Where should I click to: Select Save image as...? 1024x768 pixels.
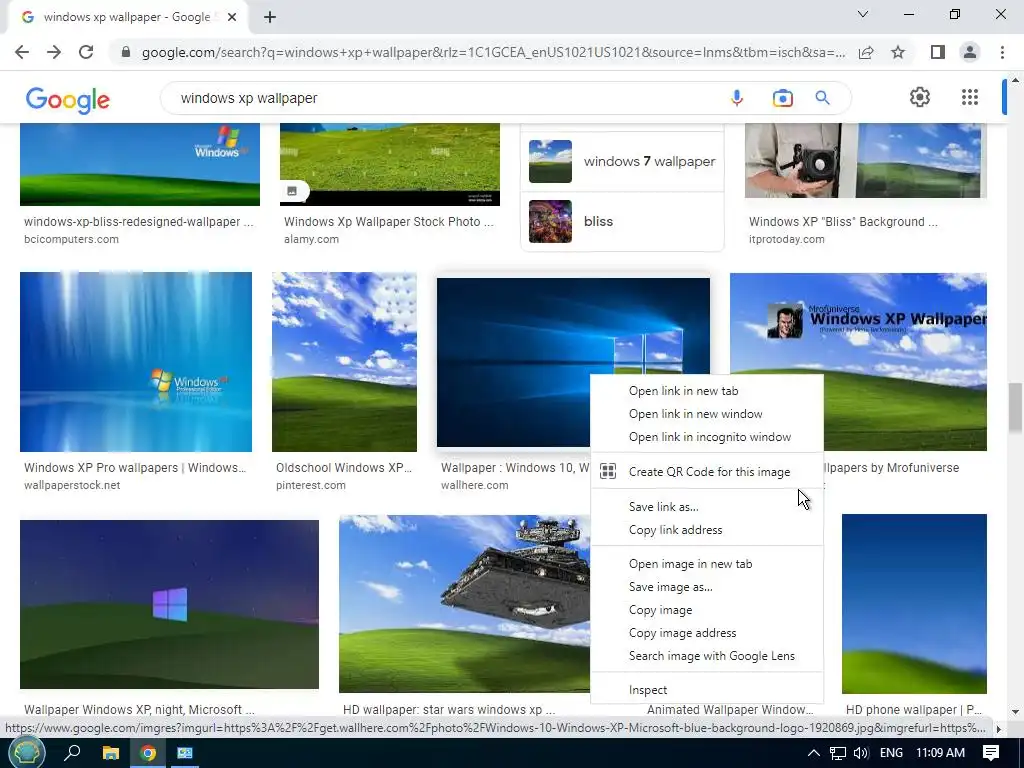click(707, 586)
